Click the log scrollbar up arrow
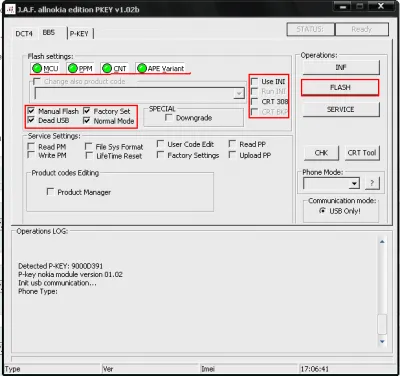The image size is (400, 376). [x=382, y=241]
